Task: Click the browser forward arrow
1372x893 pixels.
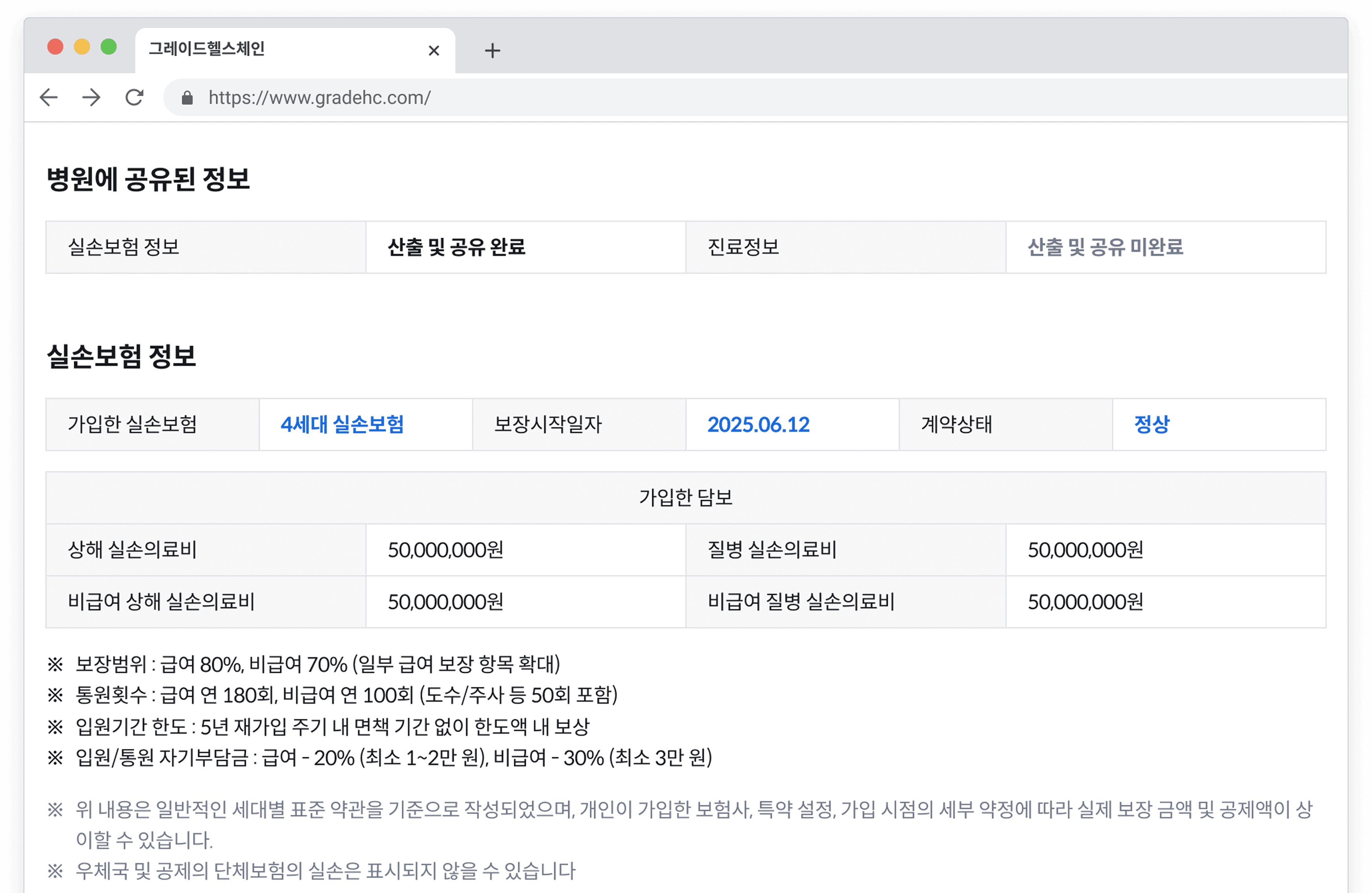Action: [92, 97]
